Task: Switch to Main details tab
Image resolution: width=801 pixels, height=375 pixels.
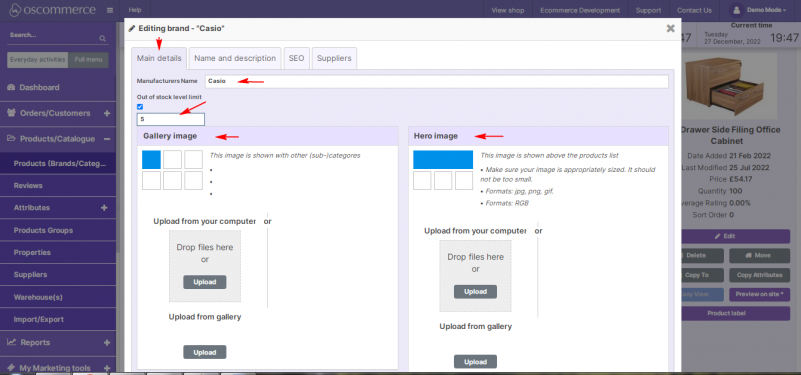Action: [x=159, y=58]
